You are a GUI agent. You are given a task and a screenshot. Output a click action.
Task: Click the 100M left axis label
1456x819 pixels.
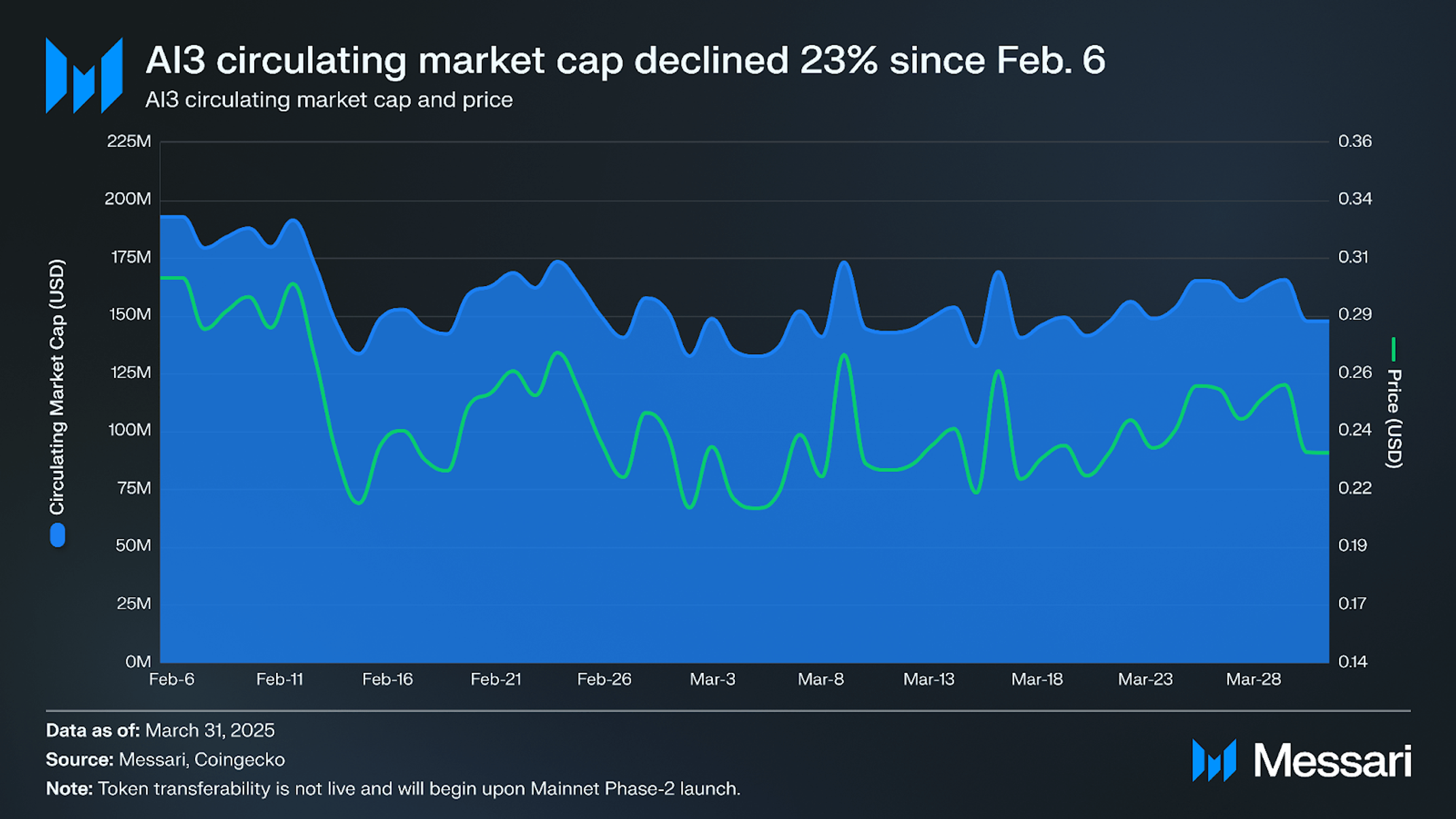tap(130, 430)
